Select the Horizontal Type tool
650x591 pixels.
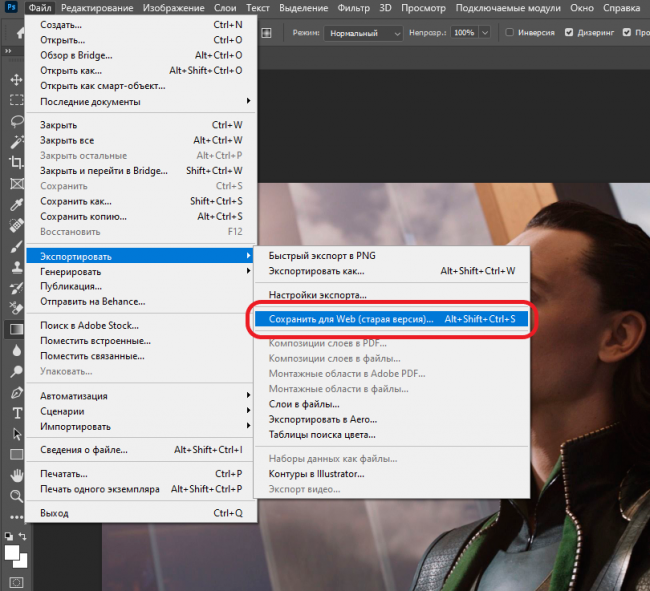(17, 413)
